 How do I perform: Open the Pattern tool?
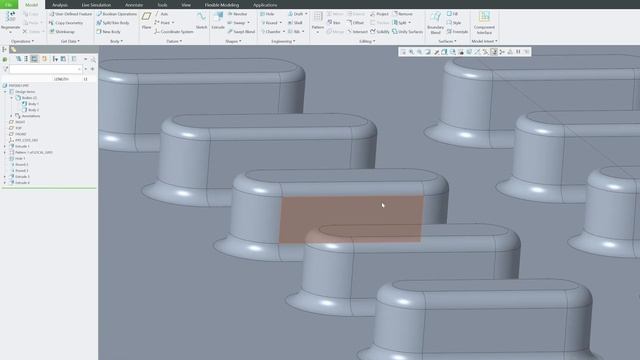click(318, 21)
